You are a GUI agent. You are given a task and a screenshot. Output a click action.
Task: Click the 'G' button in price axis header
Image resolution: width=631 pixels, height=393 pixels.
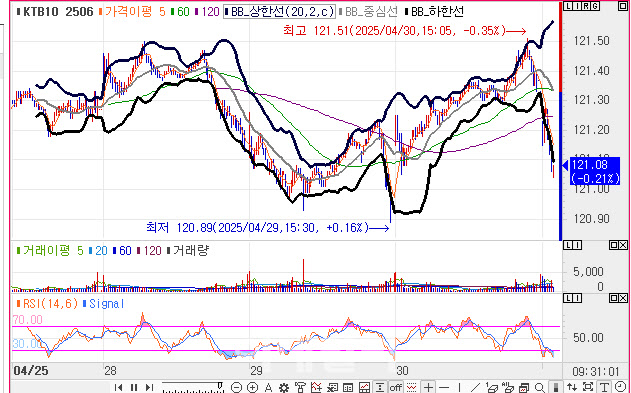(x=596, y=6)
